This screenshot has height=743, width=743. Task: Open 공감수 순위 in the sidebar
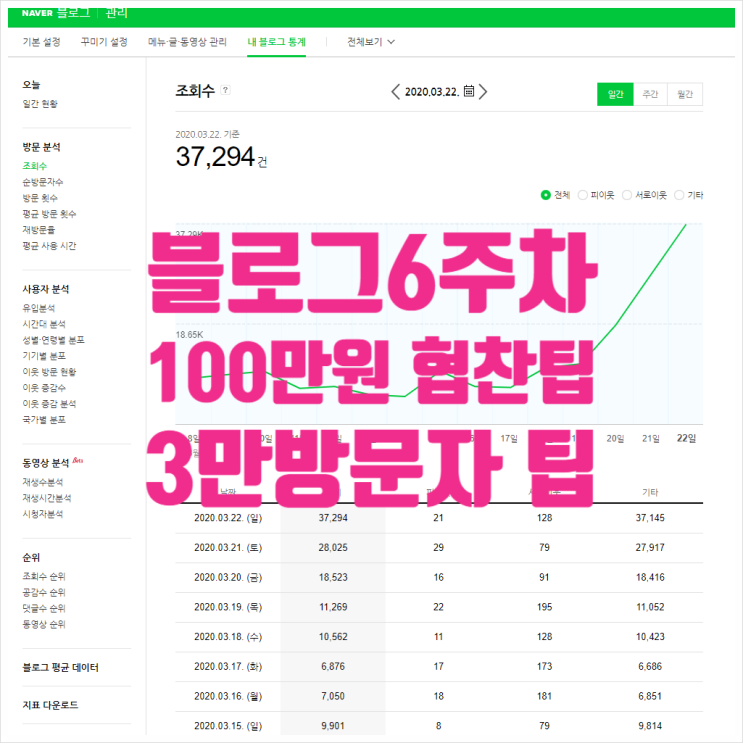pos(44,592)
